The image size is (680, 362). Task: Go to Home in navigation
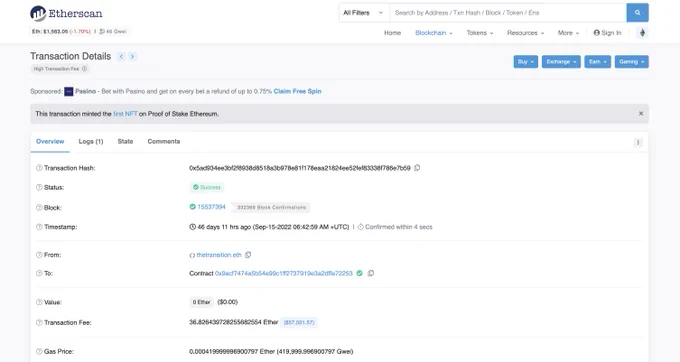392,33
